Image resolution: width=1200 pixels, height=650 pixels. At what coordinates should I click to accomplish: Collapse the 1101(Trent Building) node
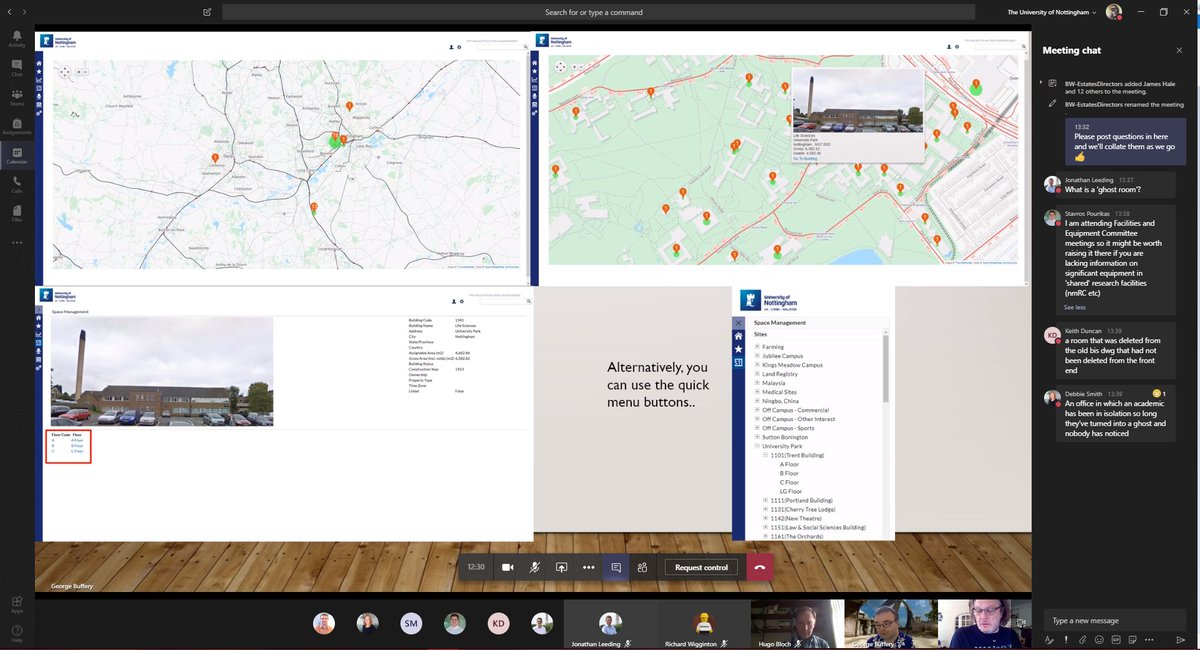[766, 455]
